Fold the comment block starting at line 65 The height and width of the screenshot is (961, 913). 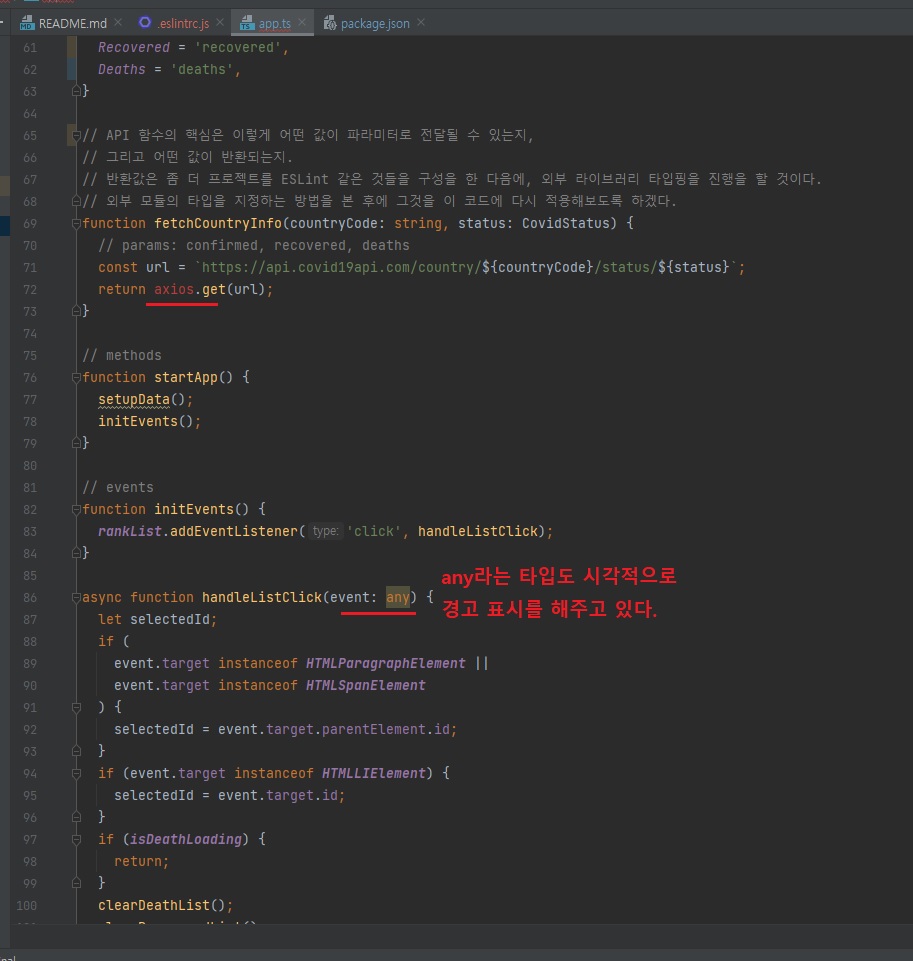(x=75, y=136)
